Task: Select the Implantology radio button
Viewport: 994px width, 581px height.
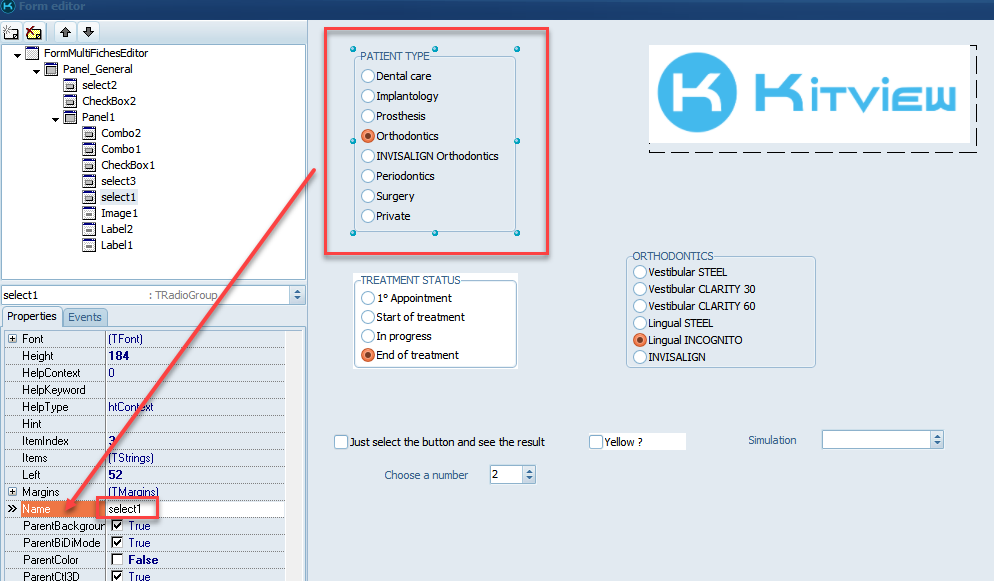Action: coord(368,96)
